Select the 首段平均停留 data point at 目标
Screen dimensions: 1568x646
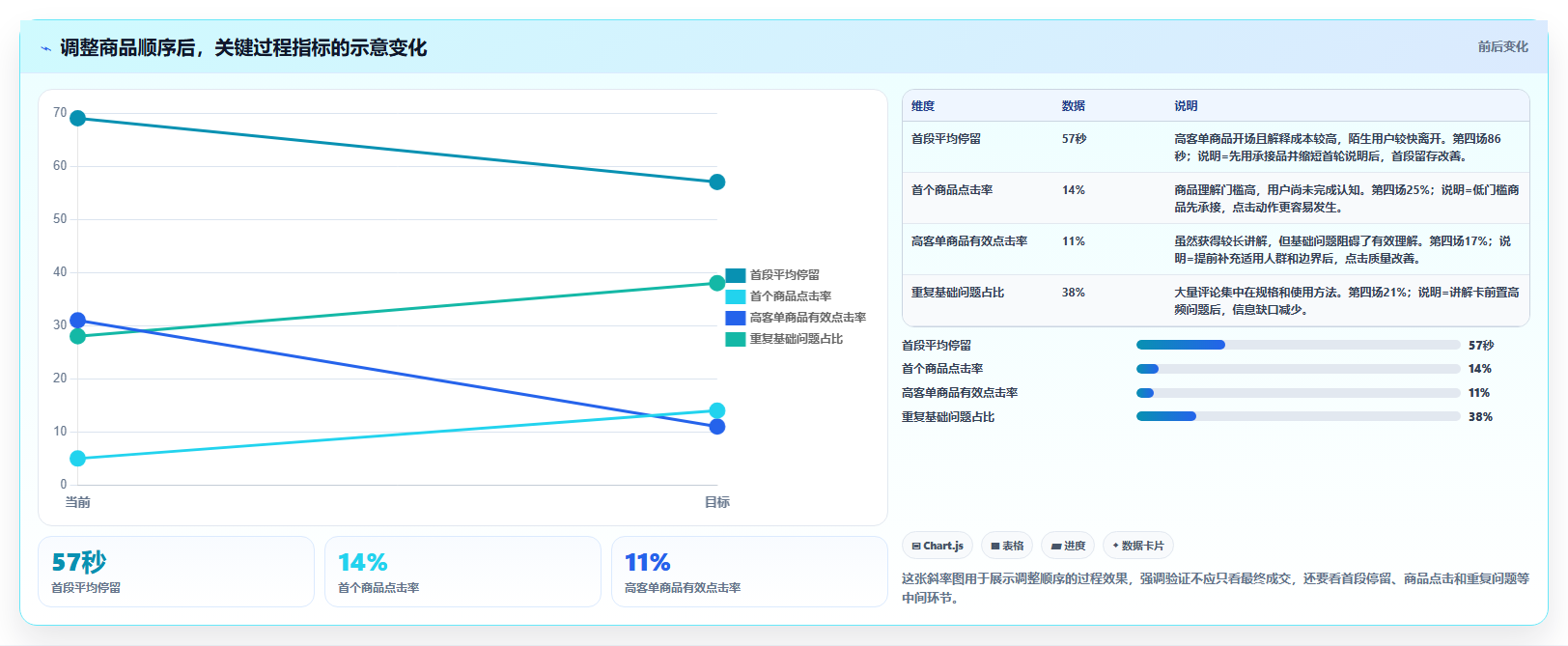[717, 183]
